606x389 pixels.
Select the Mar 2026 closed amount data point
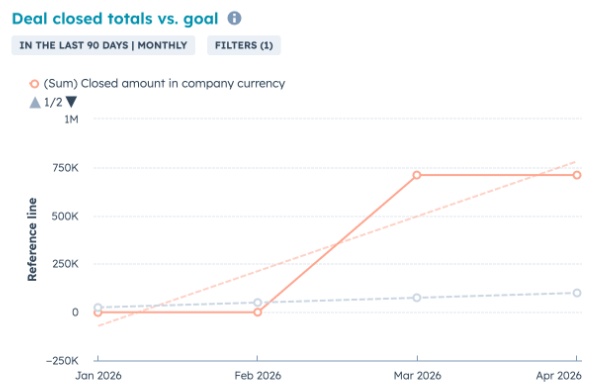[417, 175]
